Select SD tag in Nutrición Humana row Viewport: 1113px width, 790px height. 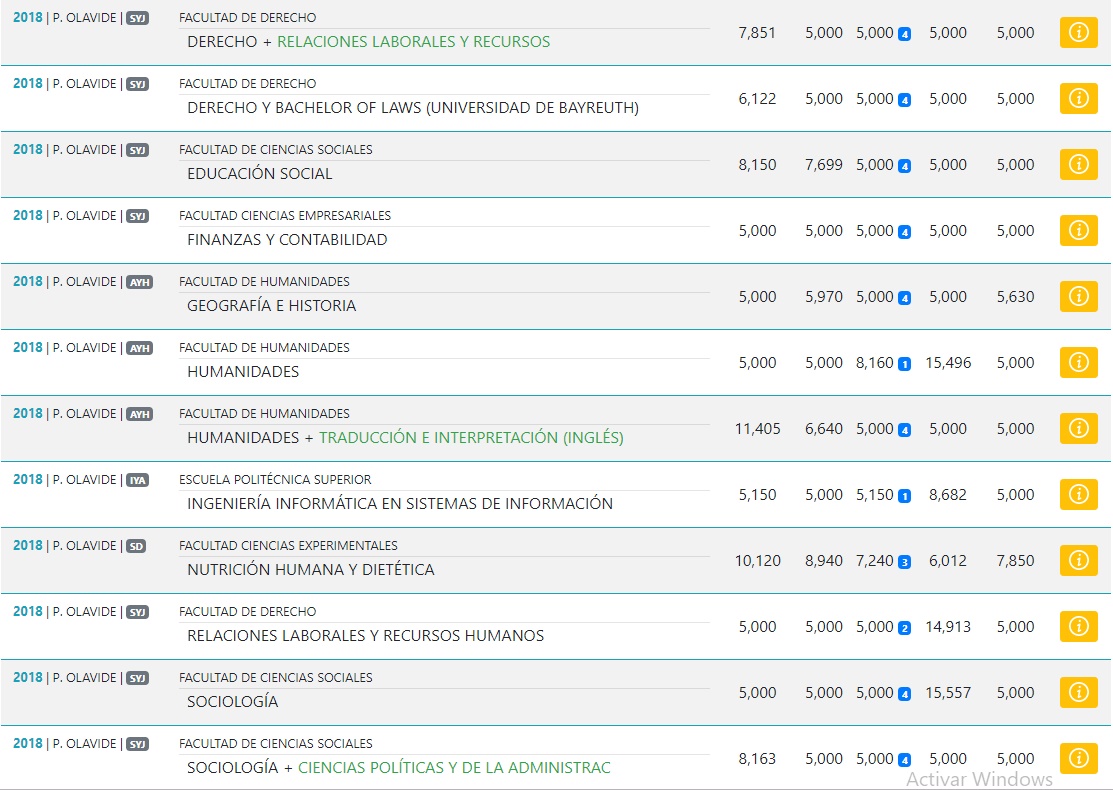pos(136,546)
